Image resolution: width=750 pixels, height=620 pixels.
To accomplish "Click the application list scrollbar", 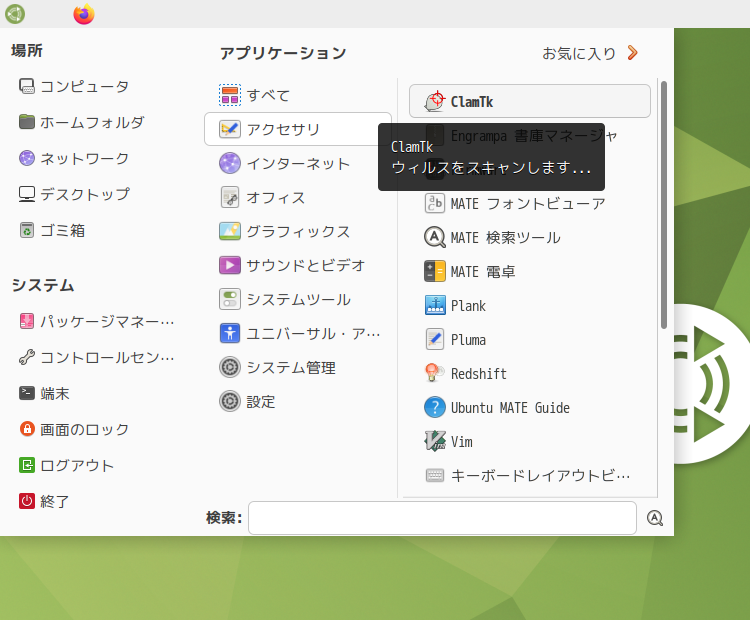I will (663, 205).
